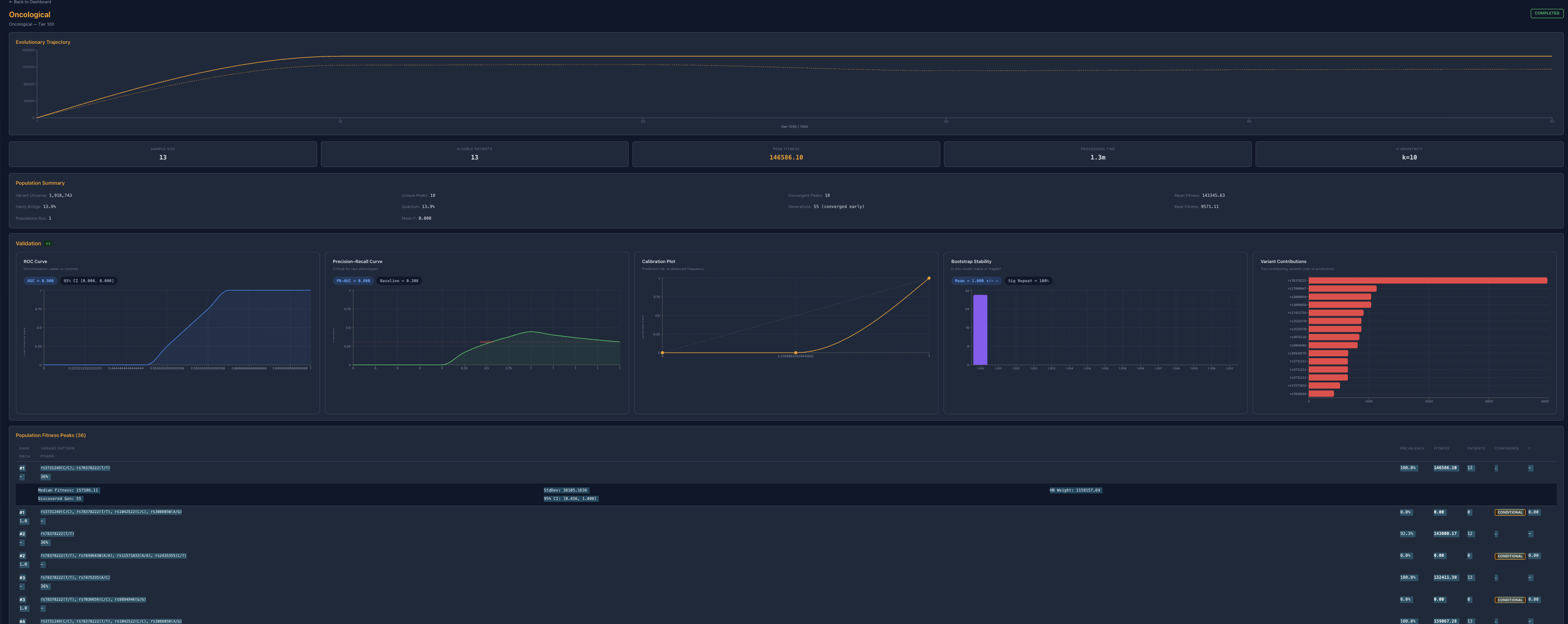Click the Peak Fitness 146586.10 stat card

[785, 154]
